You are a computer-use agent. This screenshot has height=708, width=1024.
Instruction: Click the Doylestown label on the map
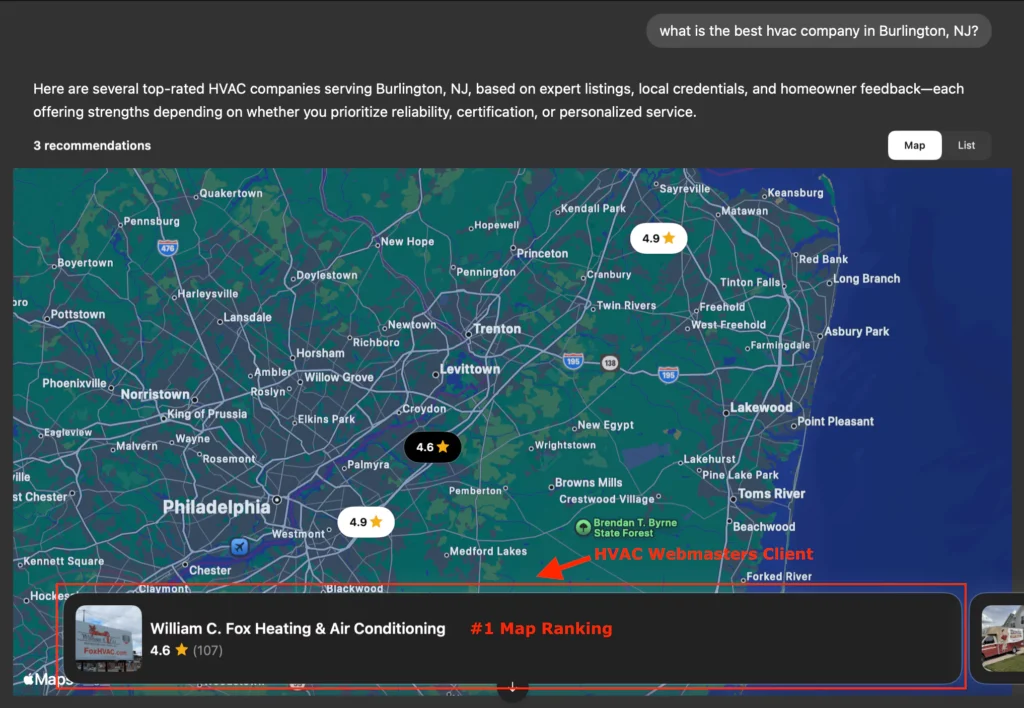coord(327,276)
